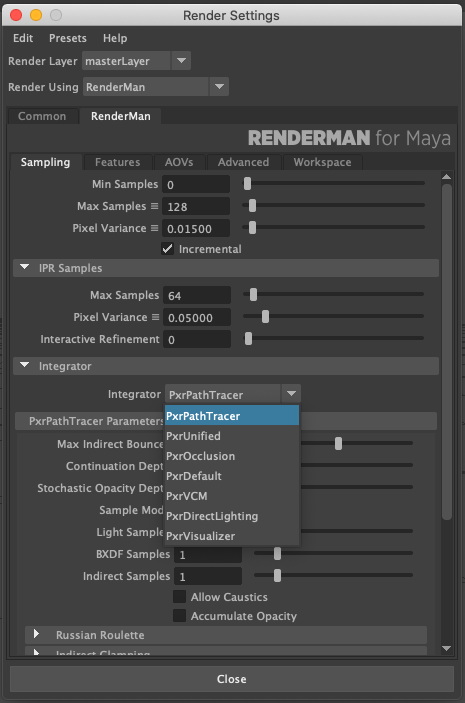Click the Close button at bottom

[232, 679]
